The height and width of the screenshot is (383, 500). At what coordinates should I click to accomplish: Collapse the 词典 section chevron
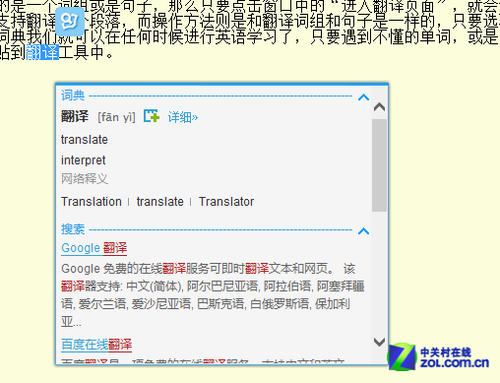[x=363, y=97]
